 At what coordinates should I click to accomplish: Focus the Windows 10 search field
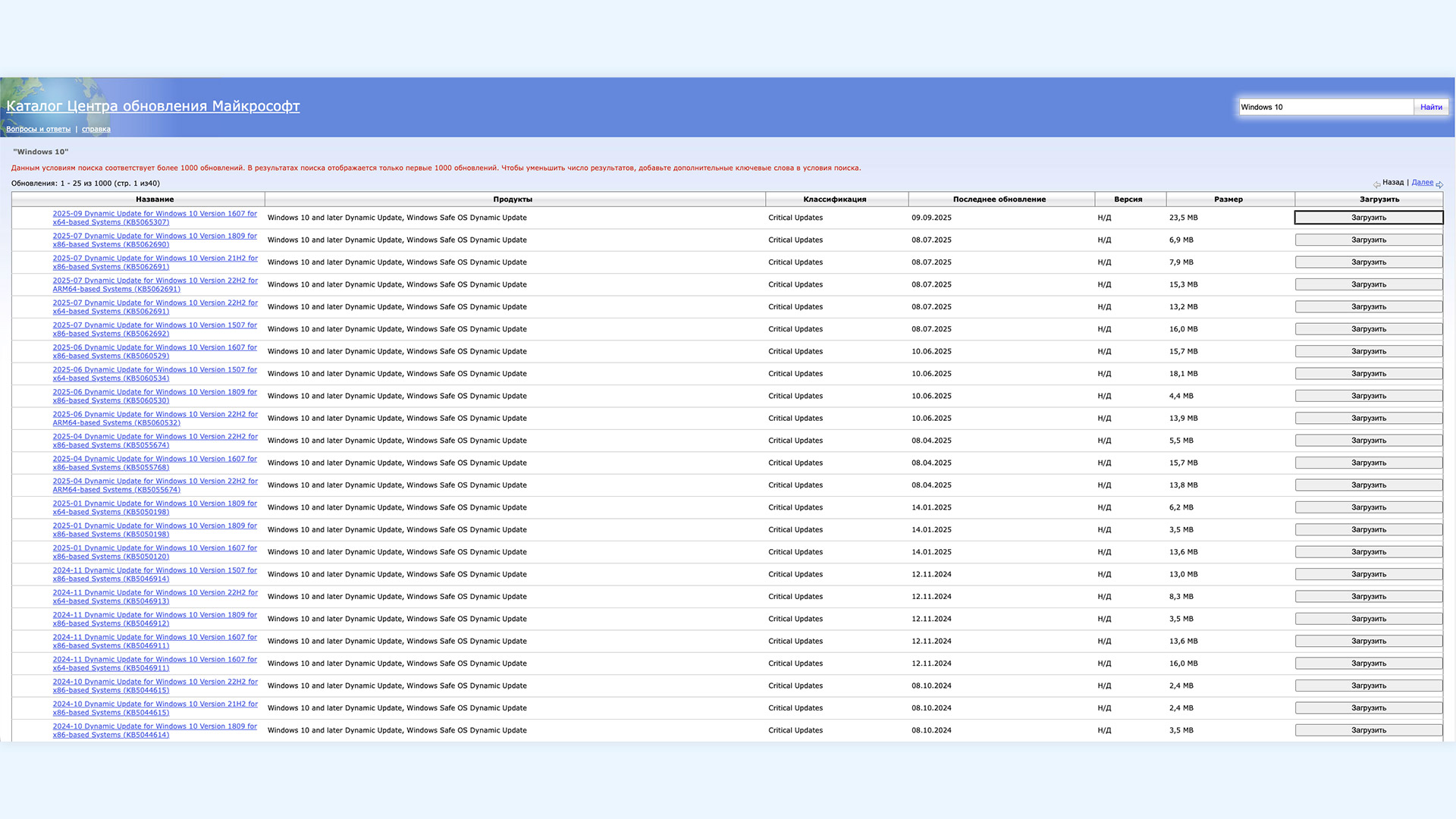coord(1326,107)
